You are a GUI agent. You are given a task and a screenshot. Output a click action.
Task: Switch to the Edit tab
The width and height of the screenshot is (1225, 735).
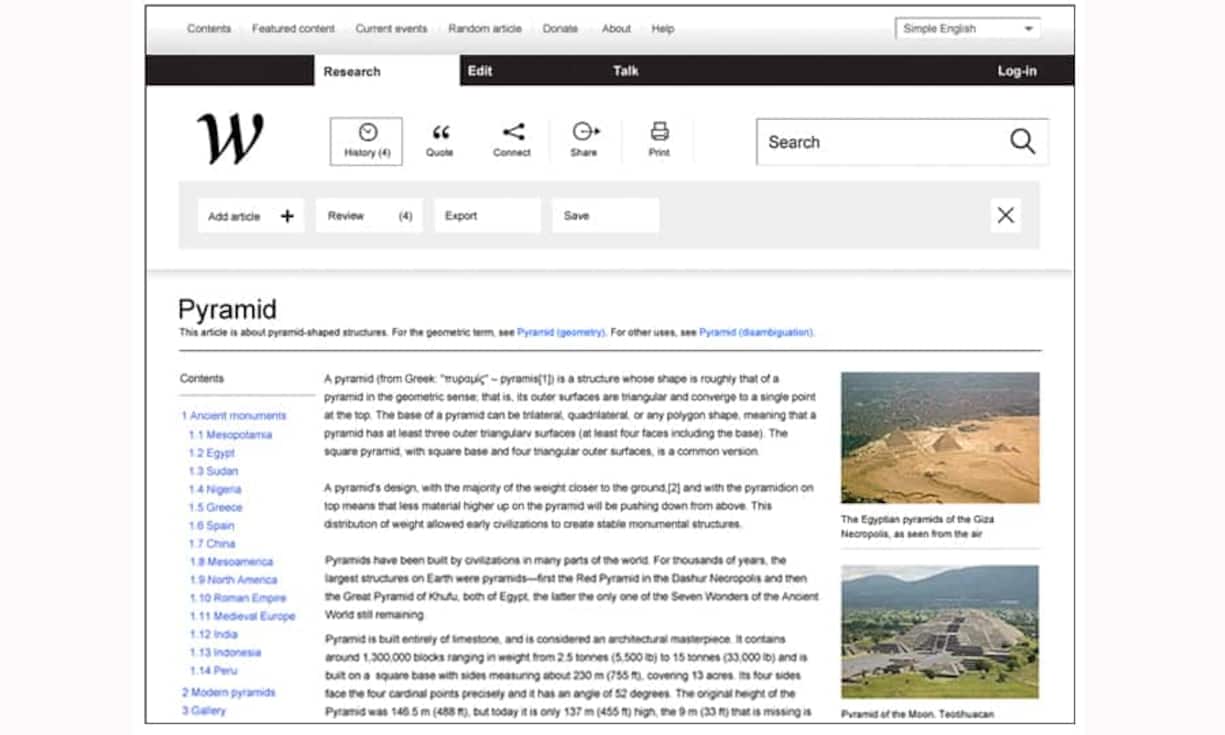pos(480,71)
